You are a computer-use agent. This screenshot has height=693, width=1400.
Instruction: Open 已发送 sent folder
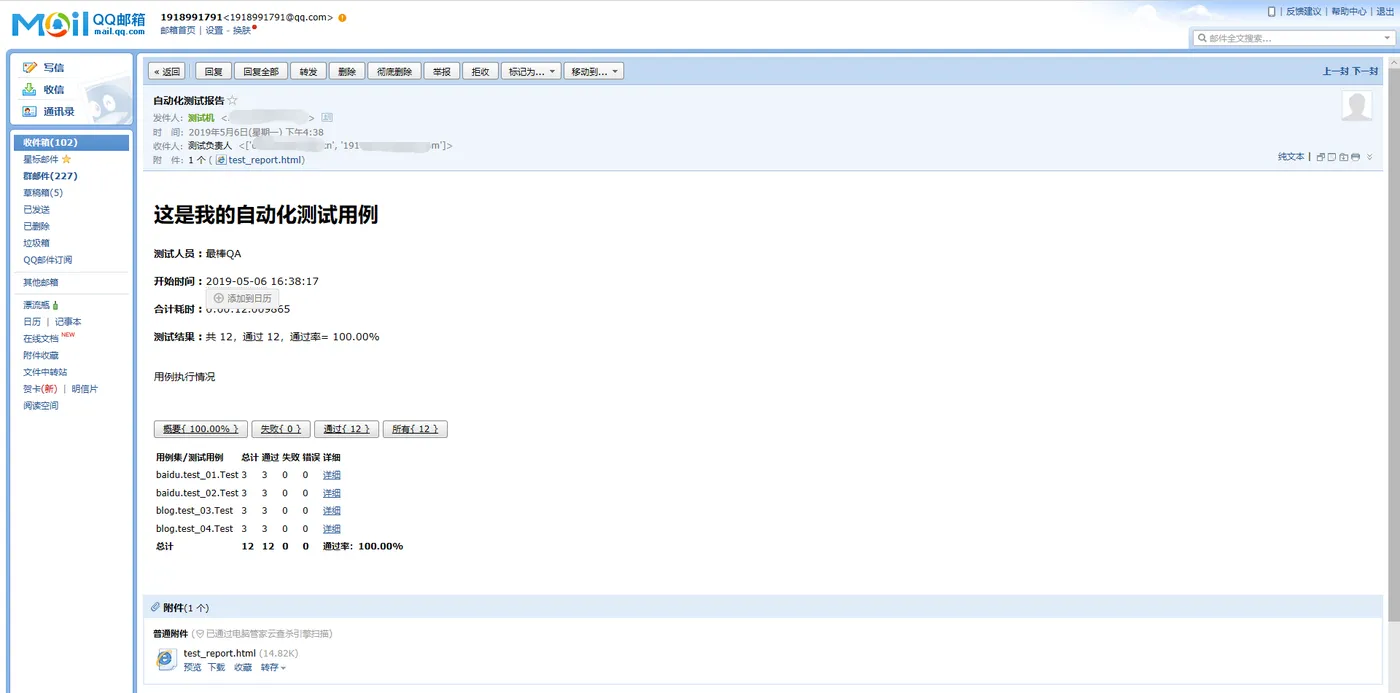[36, 209]
